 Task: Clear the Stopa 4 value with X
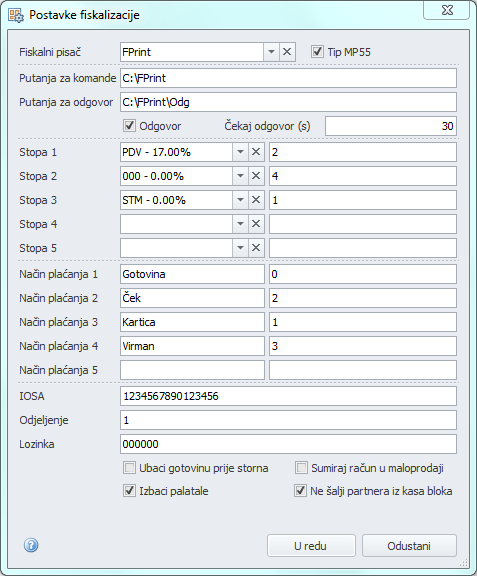tap(256, 224)
